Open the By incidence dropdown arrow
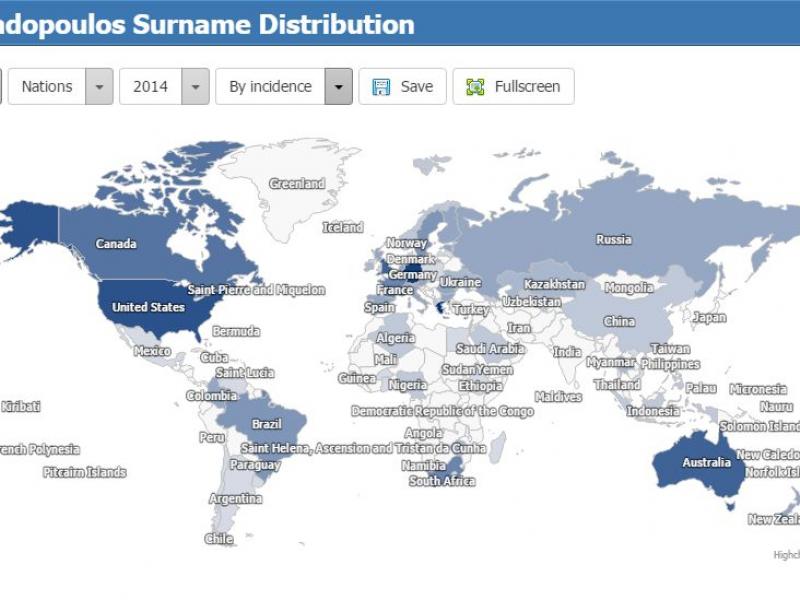 pos(339,87)
